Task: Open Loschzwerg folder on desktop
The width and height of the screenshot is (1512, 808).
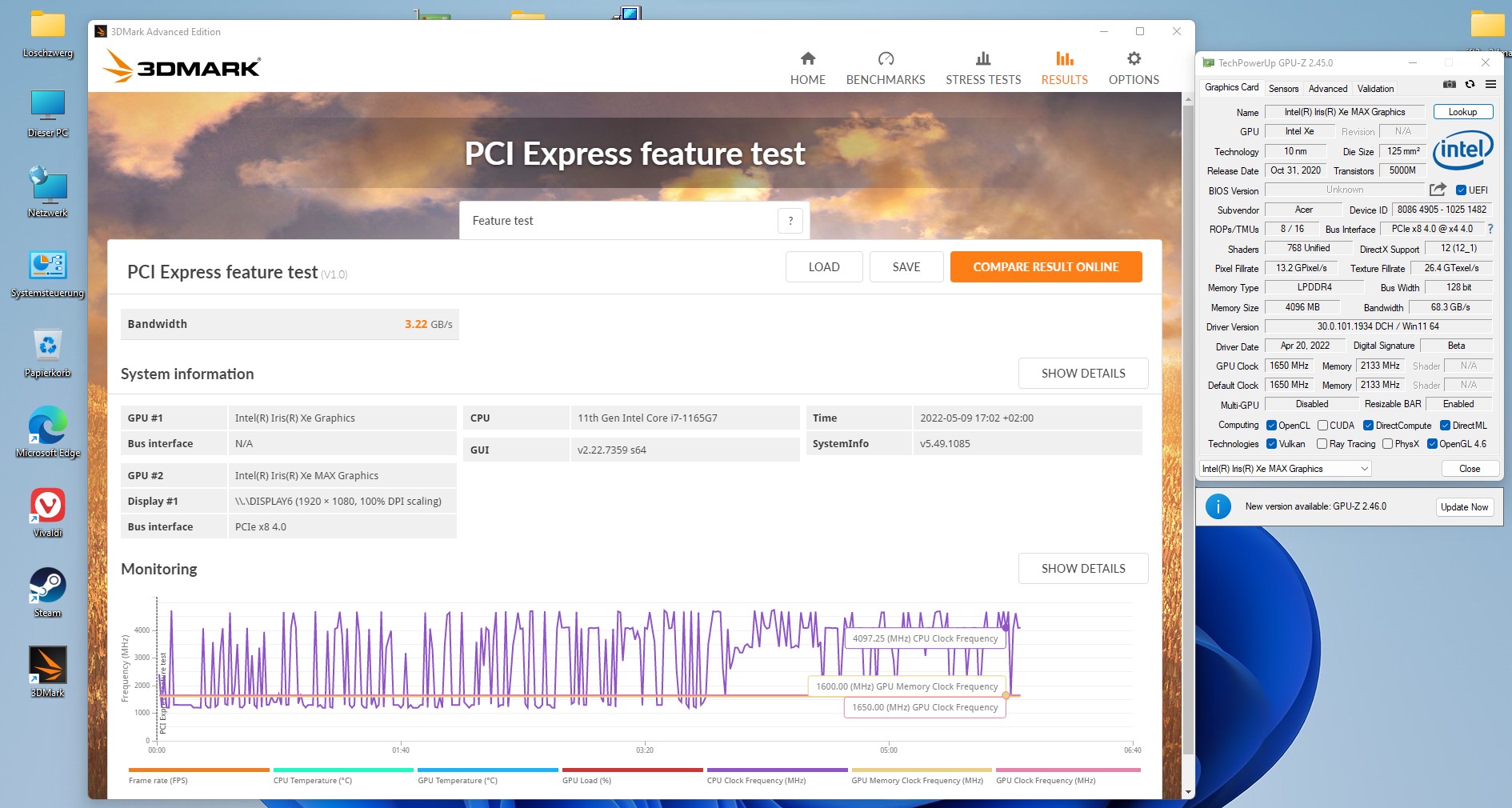Action: point(48,34)
